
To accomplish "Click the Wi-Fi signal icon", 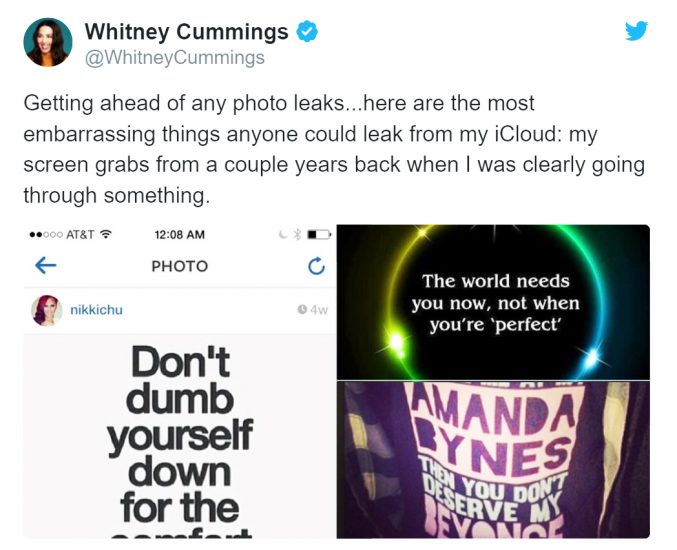I will tap(105, 234).
